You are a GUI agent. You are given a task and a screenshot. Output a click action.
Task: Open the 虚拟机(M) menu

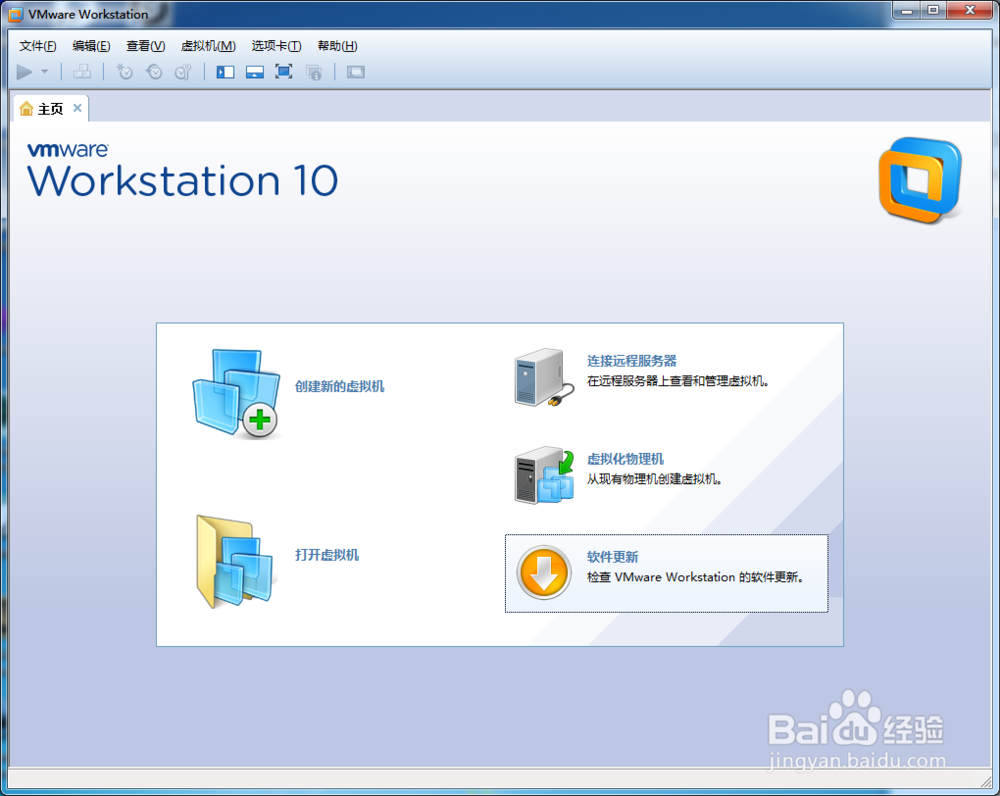[209, 46]
